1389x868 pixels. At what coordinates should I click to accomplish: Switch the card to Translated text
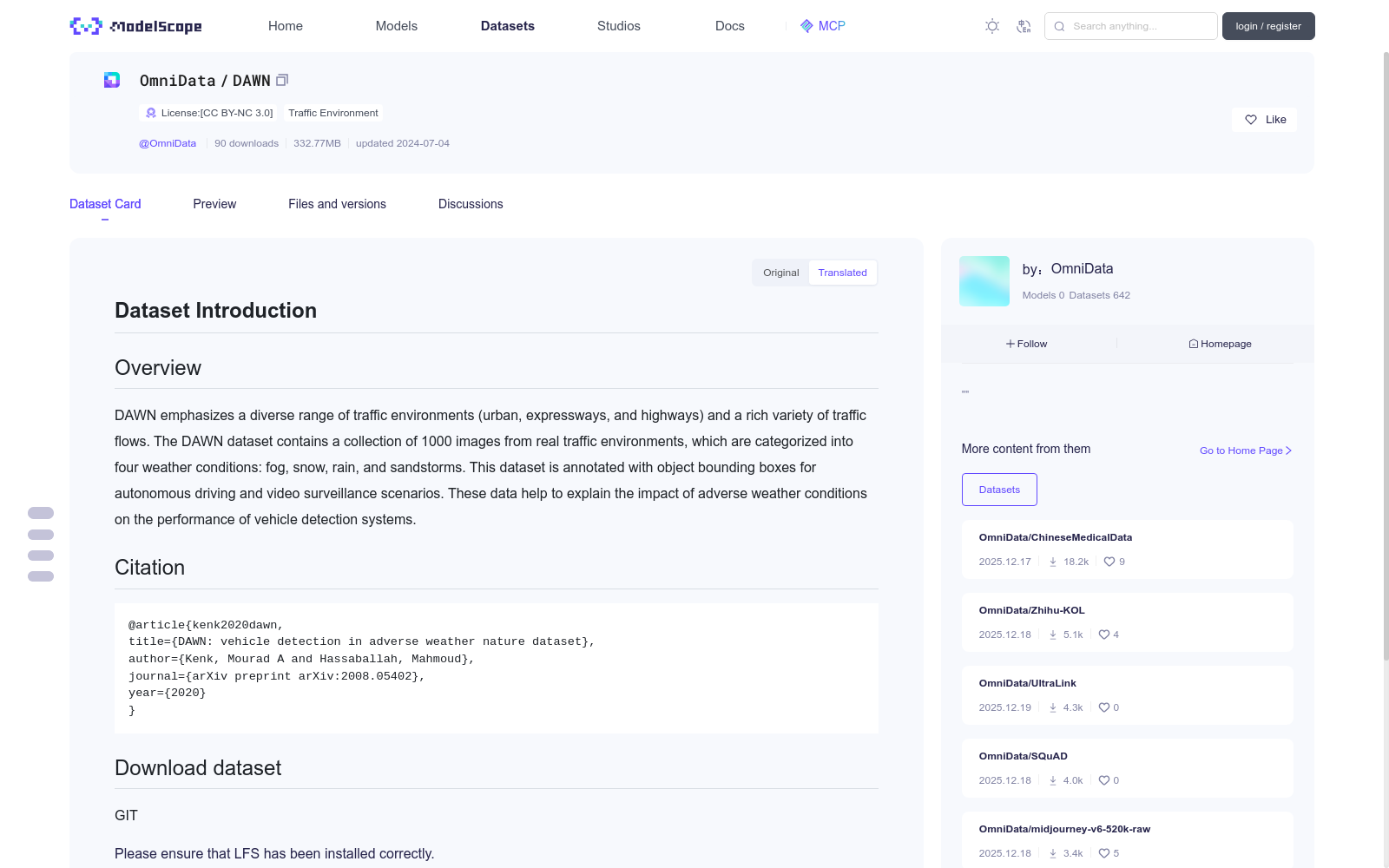[x=842, y=273]
